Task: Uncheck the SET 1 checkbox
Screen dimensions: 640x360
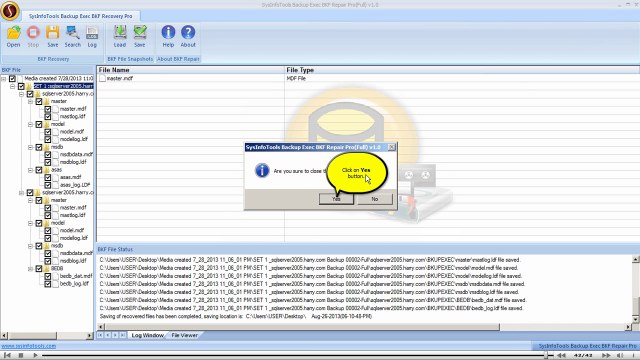Action: (21, 86)
